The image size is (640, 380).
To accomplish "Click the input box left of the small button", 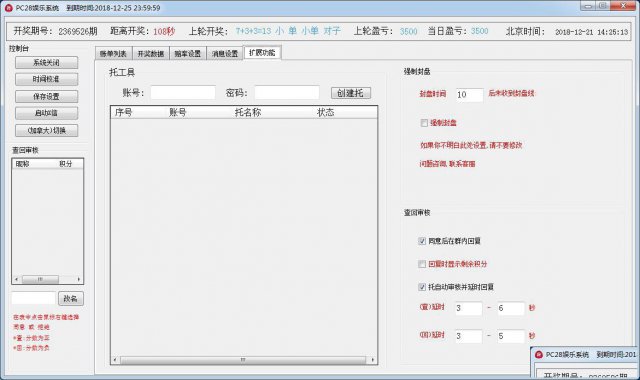I will (x=33, y=298).
